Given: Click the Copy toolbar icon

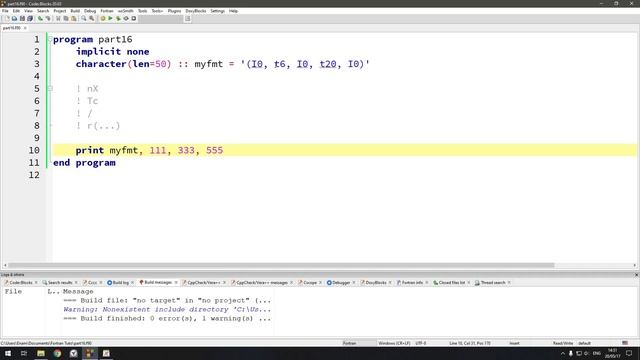Looking at the screenshot, I should coord(66,19).
